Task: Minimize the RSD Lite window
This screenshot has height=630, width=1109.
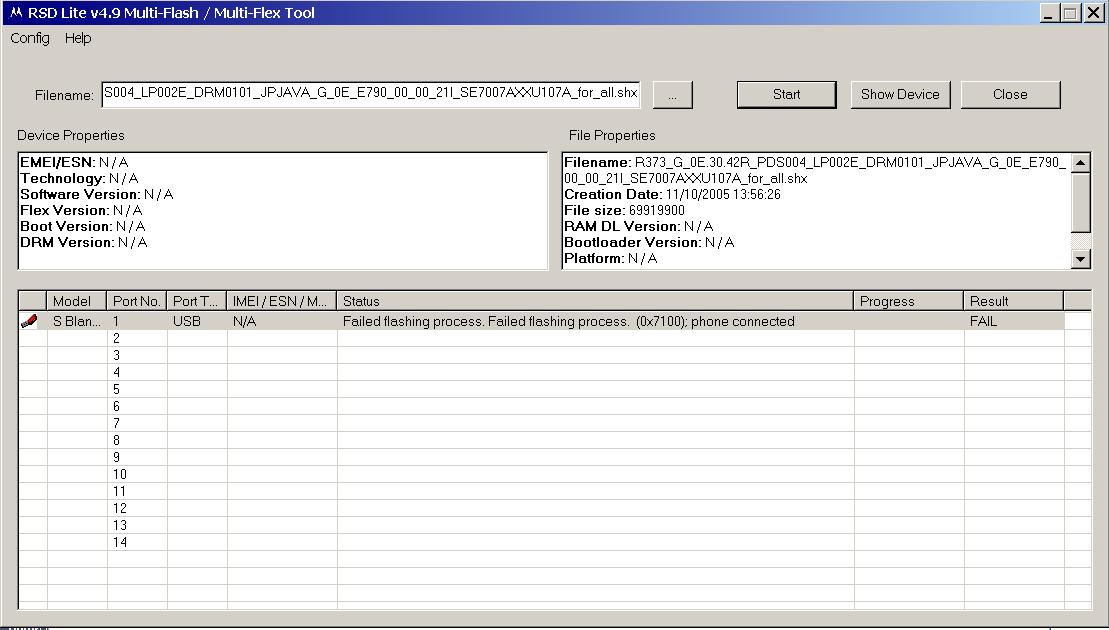Action: coord(1049,13)
